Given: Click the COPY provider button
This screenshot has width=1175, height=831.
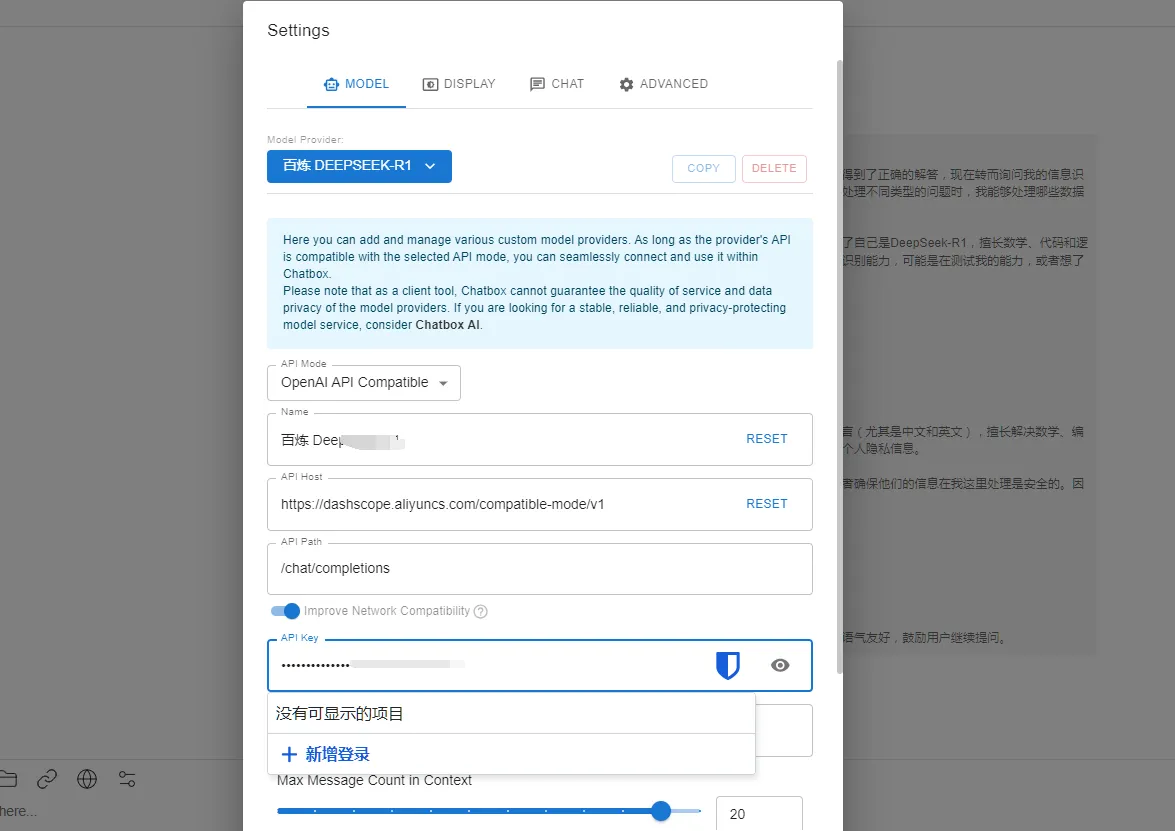Looking at the screenshot, I should 704,169.
